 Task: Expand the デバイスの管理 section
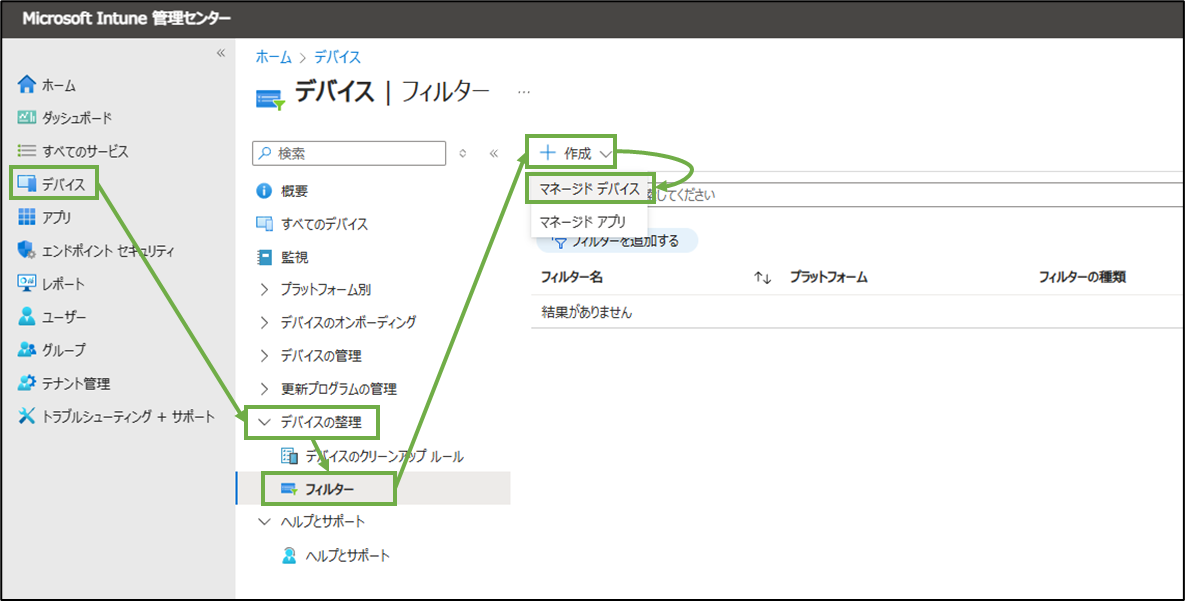click(264, 356)
